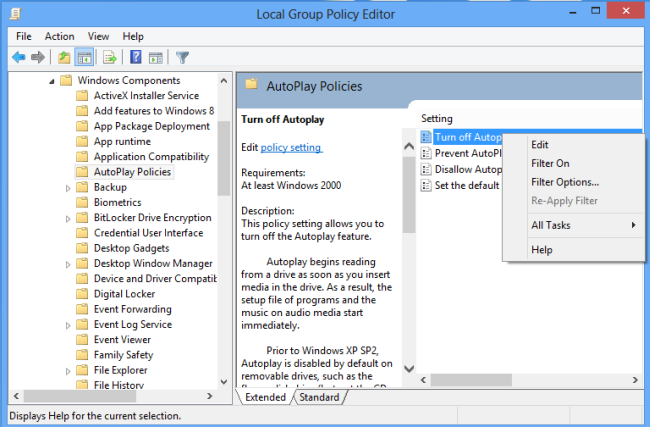
Task: Click the Turn off Autoplay setting icon
Action: tap(426, 137)
